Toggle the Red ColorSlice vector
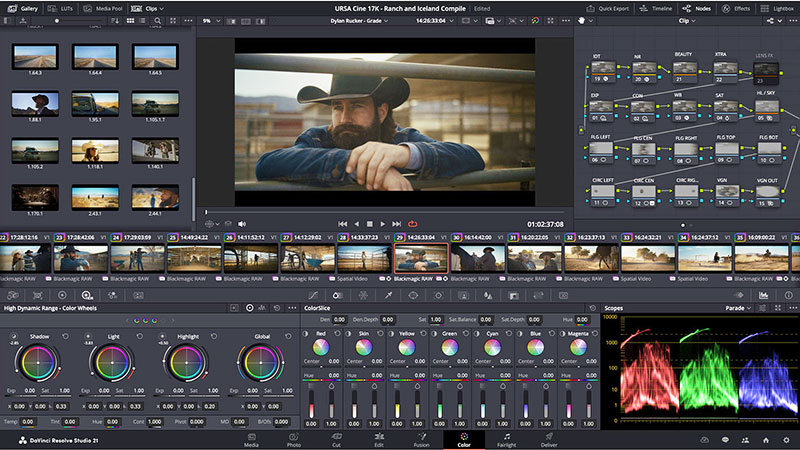This screenshot has width=800, height=450. pos(306,333)
